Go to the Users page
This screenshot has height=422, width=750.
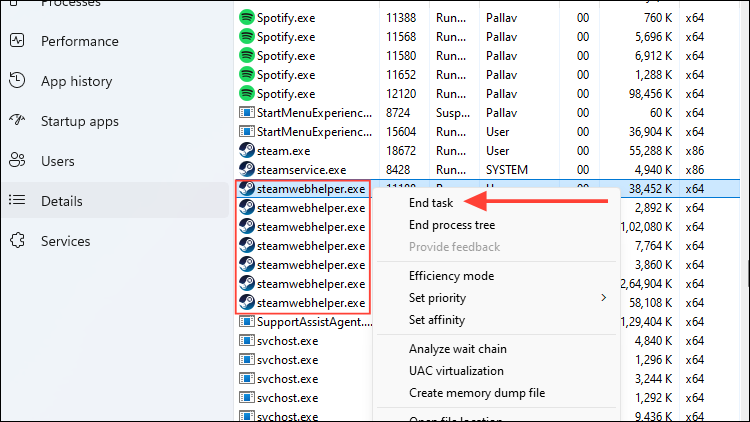click(x=57, y=161)
